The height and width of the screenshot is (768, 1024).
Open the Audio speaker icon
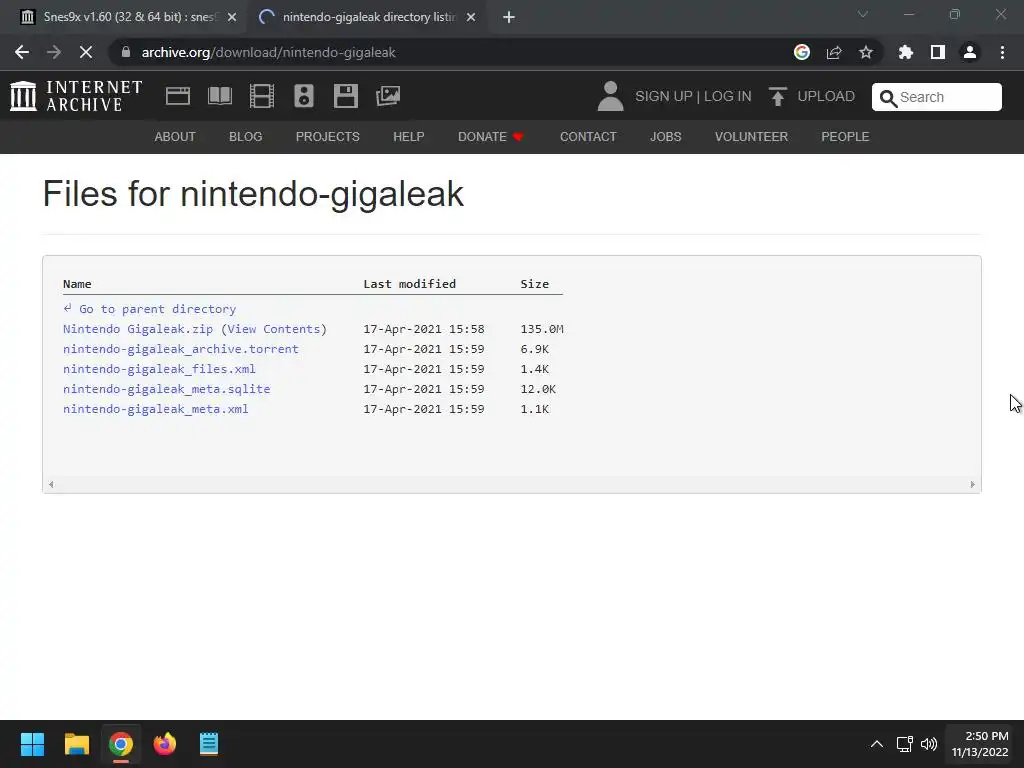click(304, 96)
